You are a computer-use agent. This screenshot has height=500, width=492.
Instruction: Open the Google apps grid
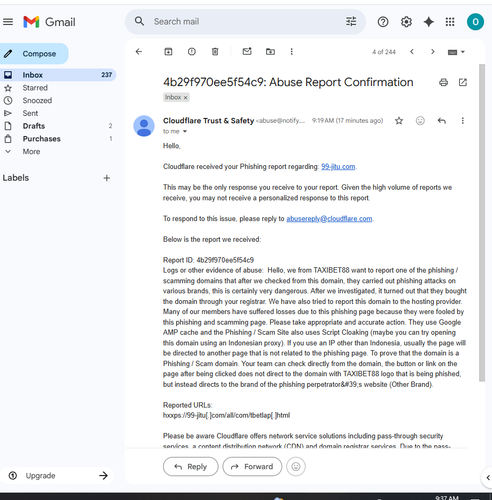coord(450,22)
